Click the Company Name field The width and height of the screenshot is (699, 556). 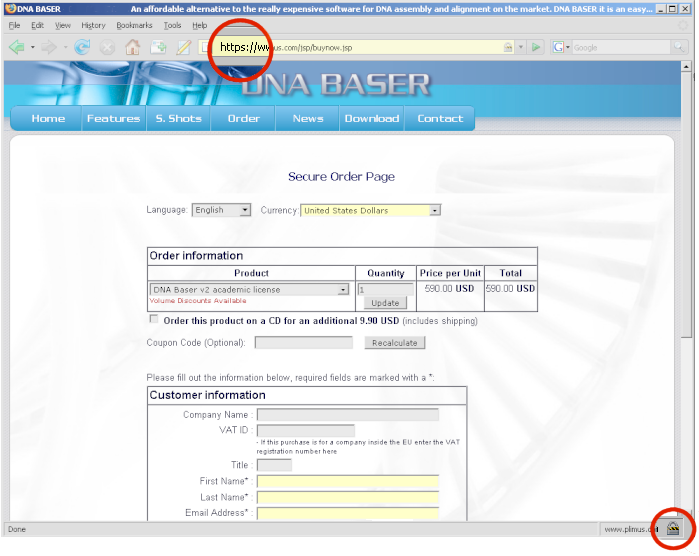pyautogui.click(x=348, y=415)
